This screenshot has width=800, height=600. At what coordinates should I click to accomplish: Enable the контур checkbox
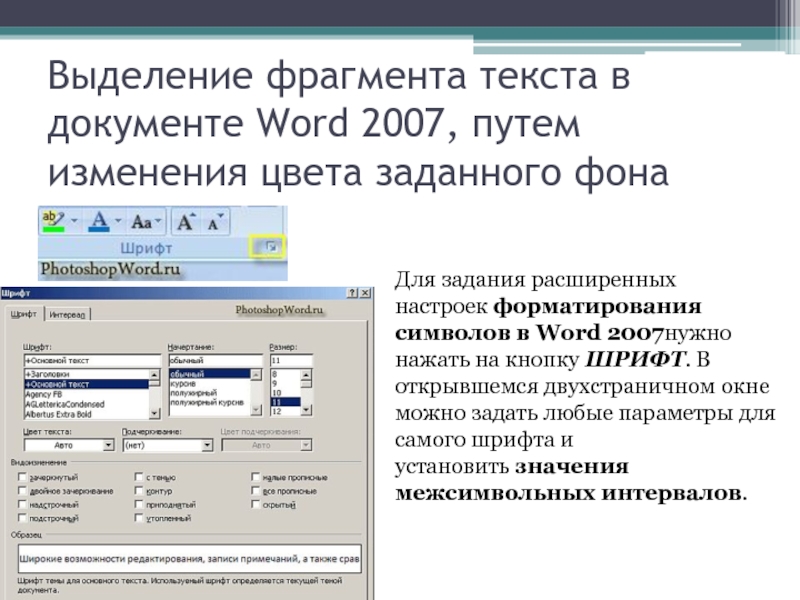coord(138,491)
